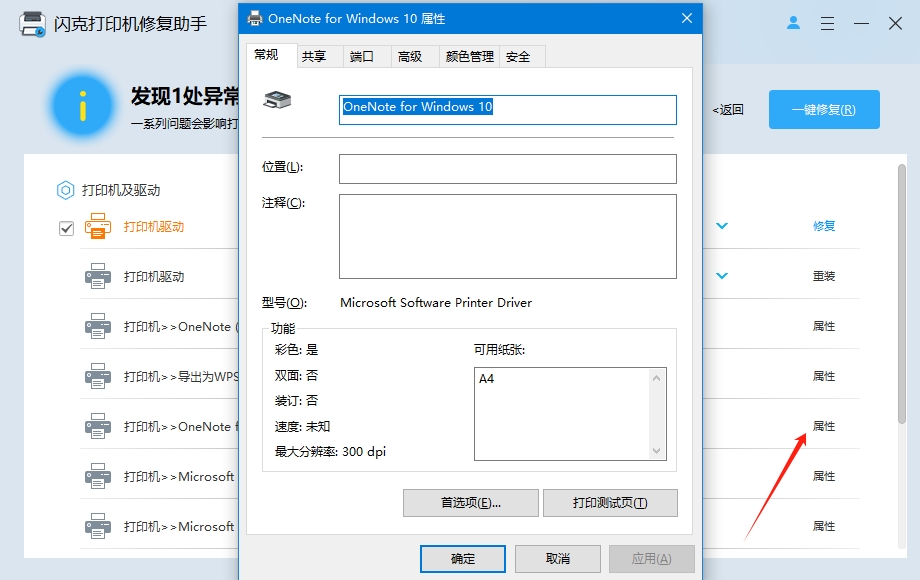Click the 最大分辨率: 300 dpi text

[330, 452]
